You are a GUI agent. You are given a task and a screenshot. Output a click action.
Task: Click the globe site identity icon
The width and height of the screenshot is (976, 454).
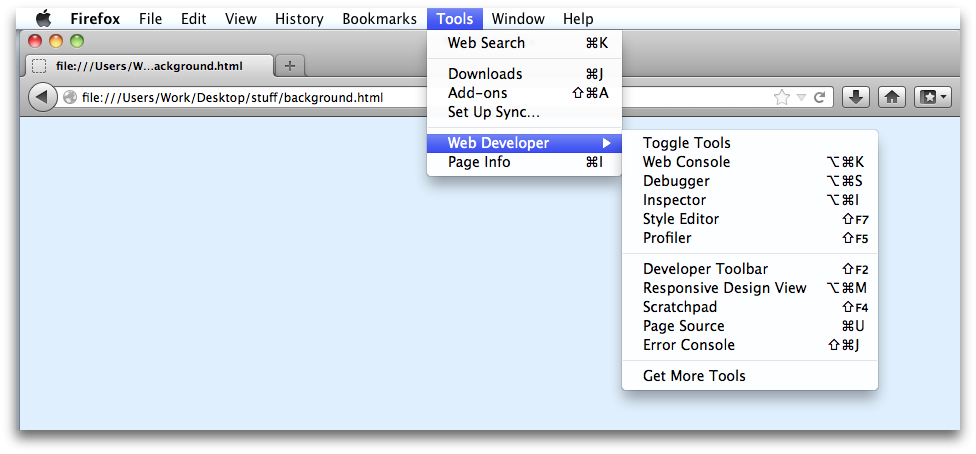click(70, 98)
